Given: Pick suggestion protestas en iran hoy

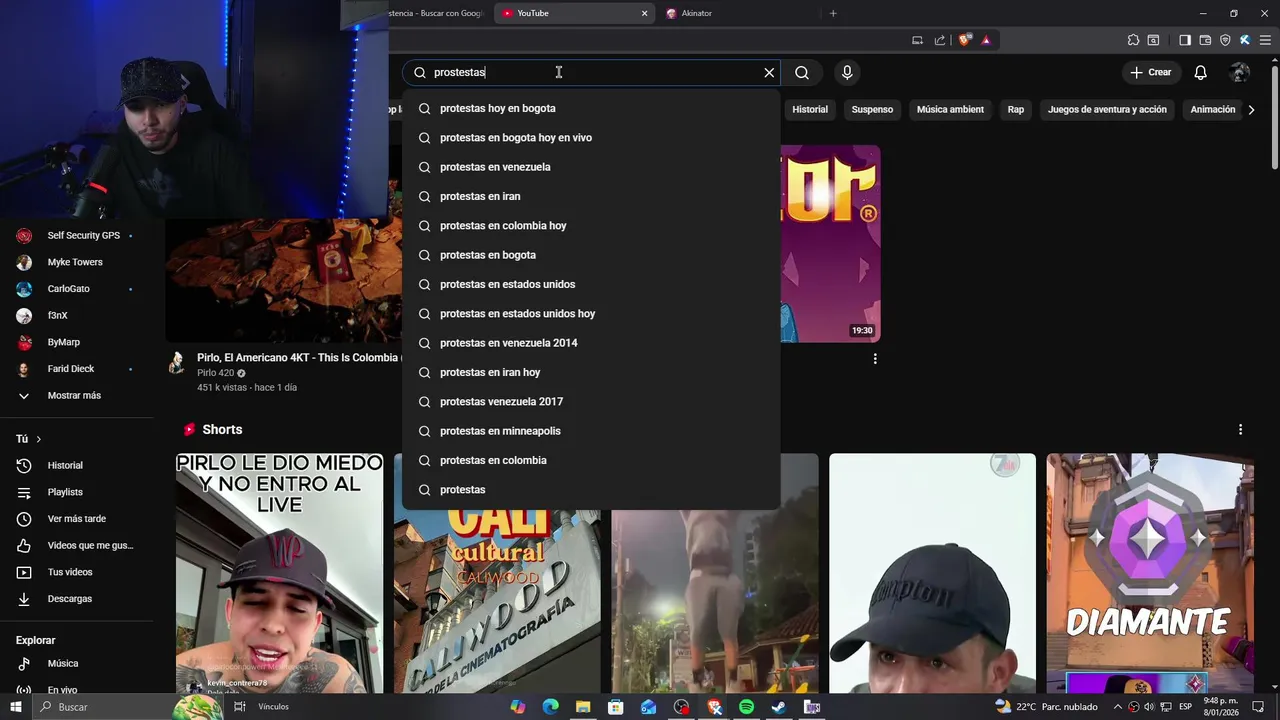Looking at the screenshot, I should 591,372.
